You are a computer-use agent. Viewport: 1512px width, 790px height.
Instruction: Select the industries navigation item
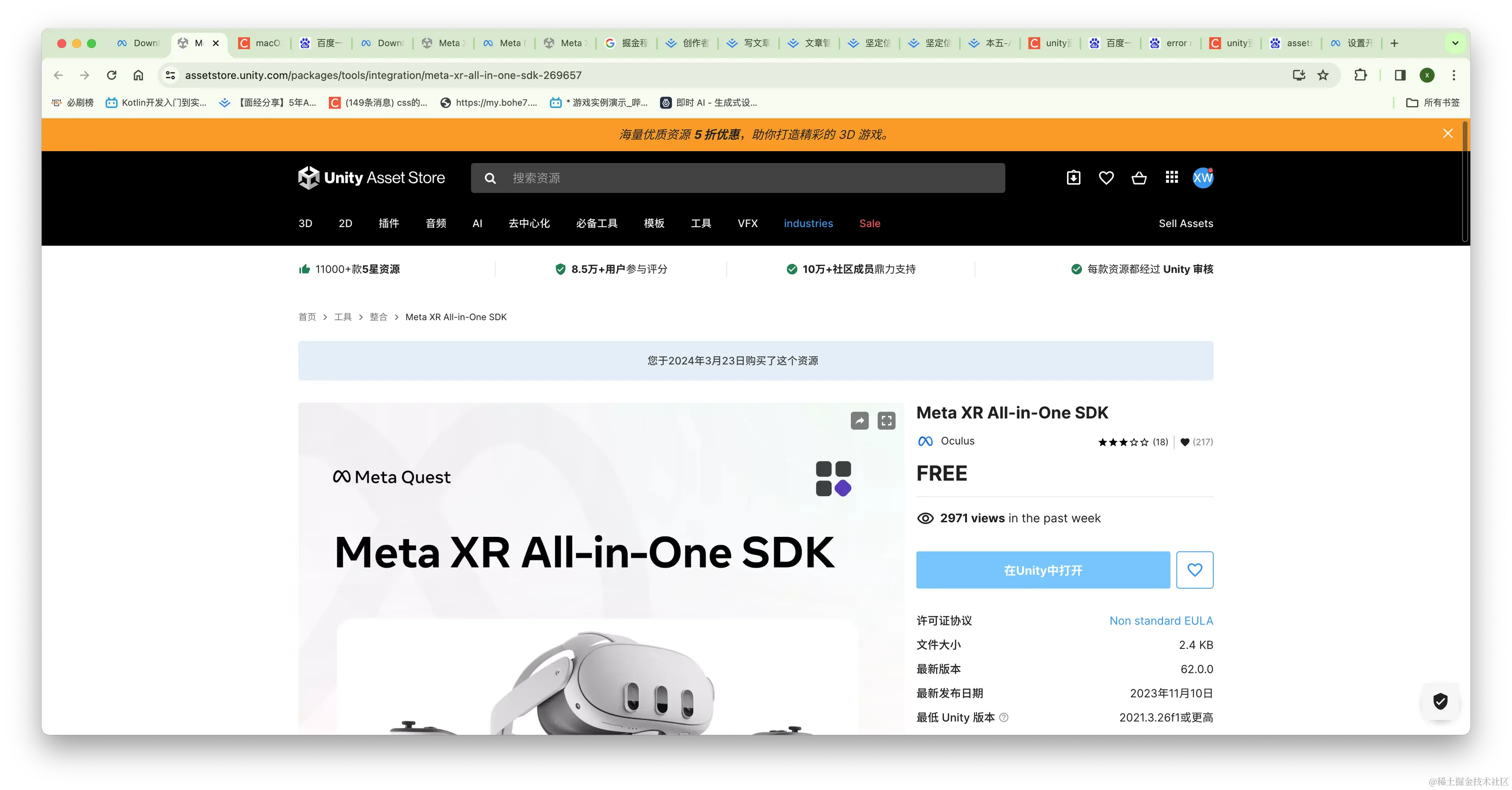(808, 223)
